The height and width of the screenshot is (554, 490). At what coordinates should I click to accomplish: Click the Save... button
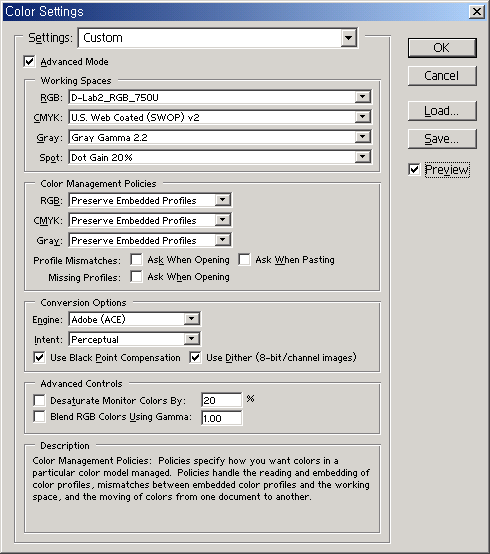click(442, 139)
